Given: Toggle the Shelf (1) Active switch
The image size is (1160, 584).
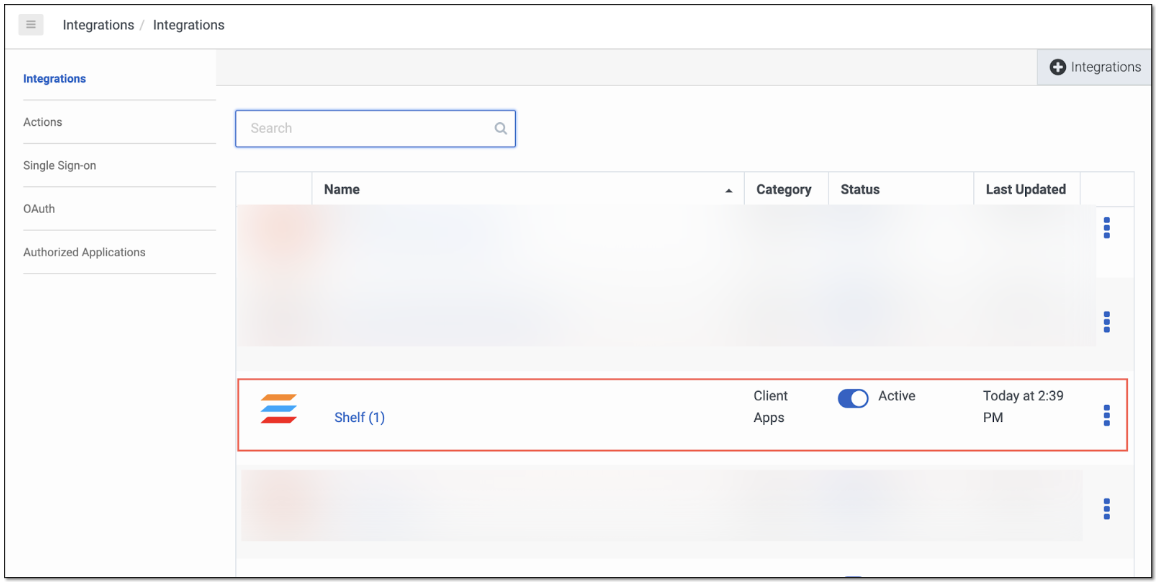Looking at the screenshot, I should [853, 398].
